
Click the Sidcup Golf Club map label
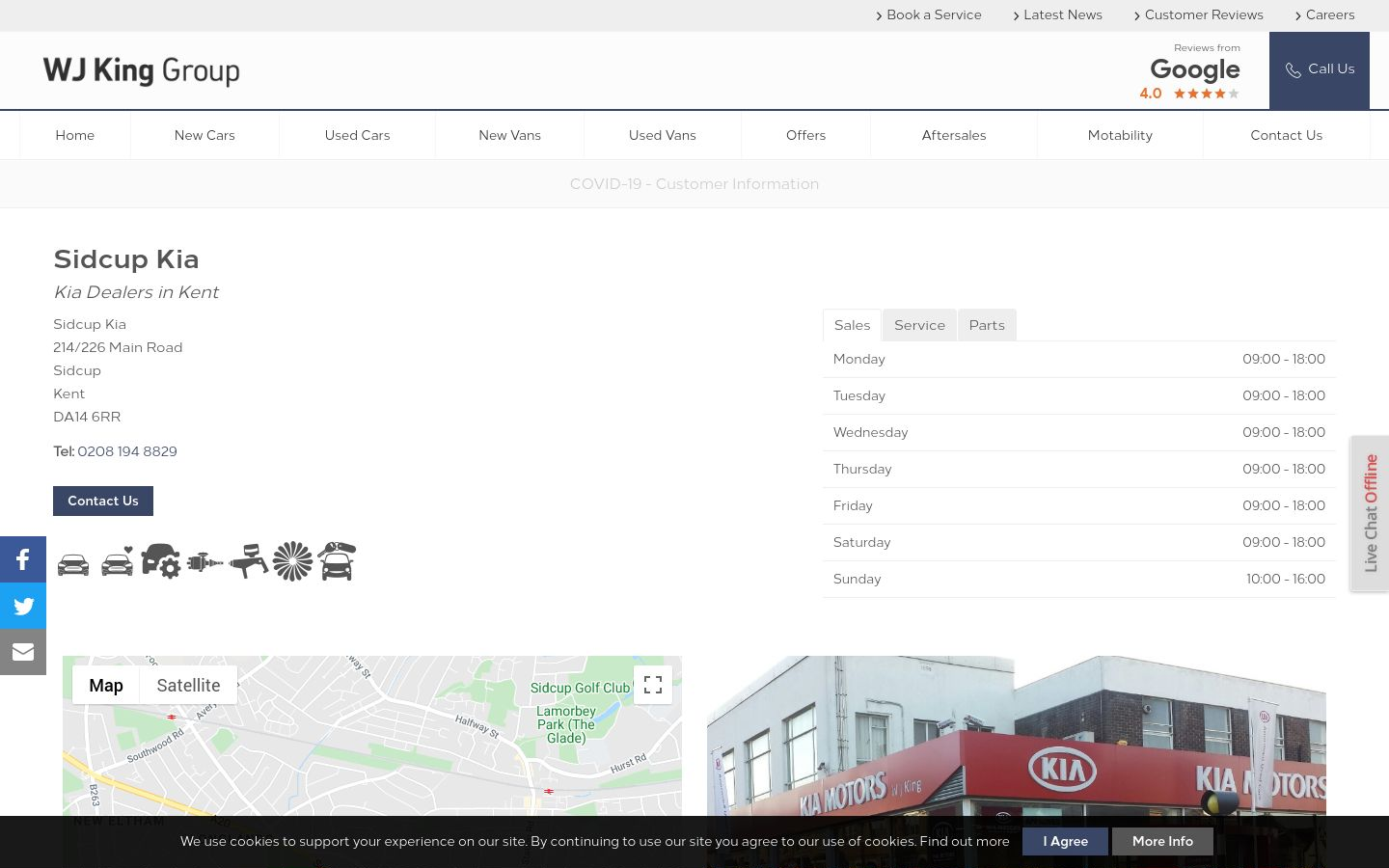pos(580,688)
